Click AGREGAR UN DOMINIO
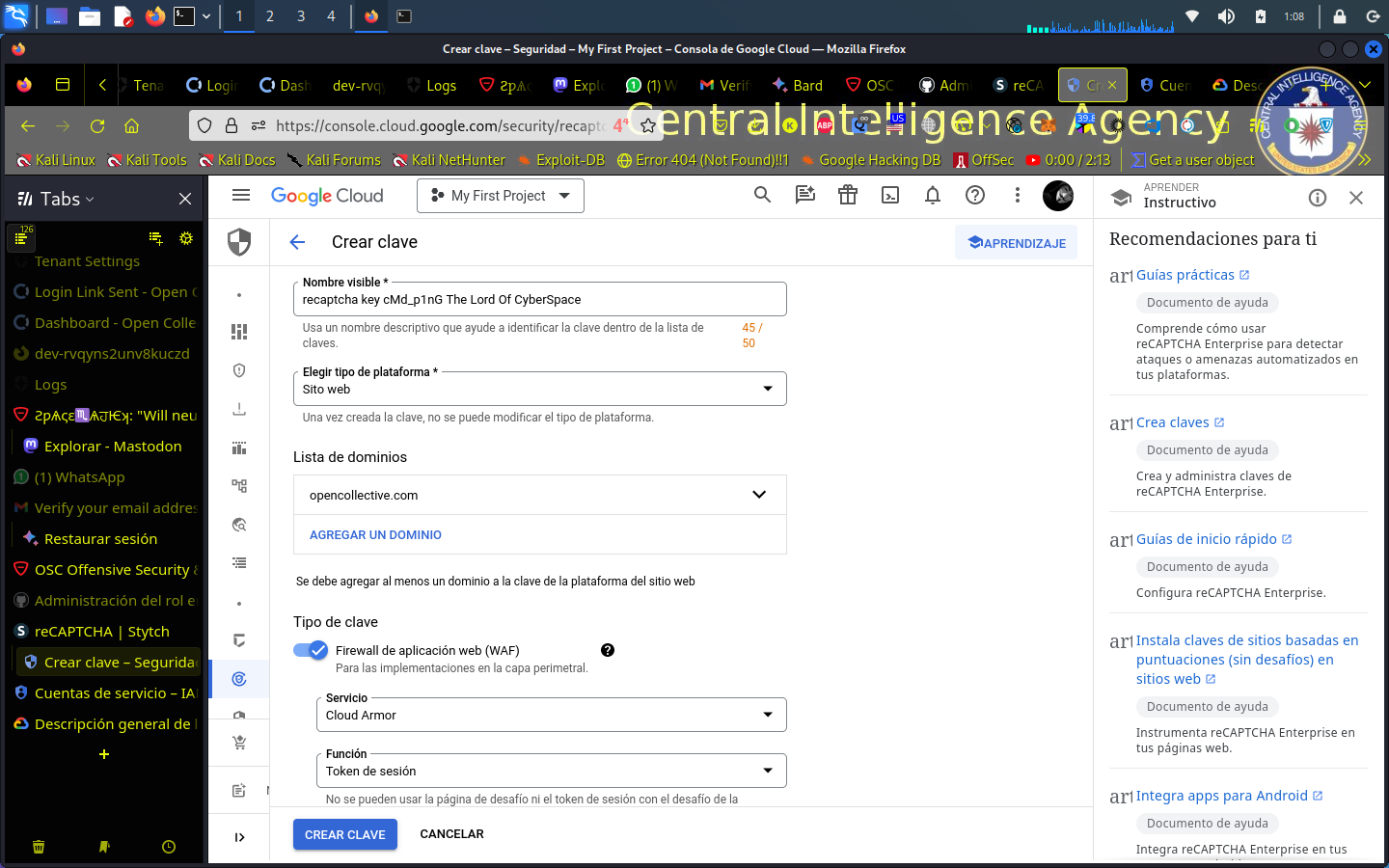This screenshot has height=868, width=1389. point(375,534)
